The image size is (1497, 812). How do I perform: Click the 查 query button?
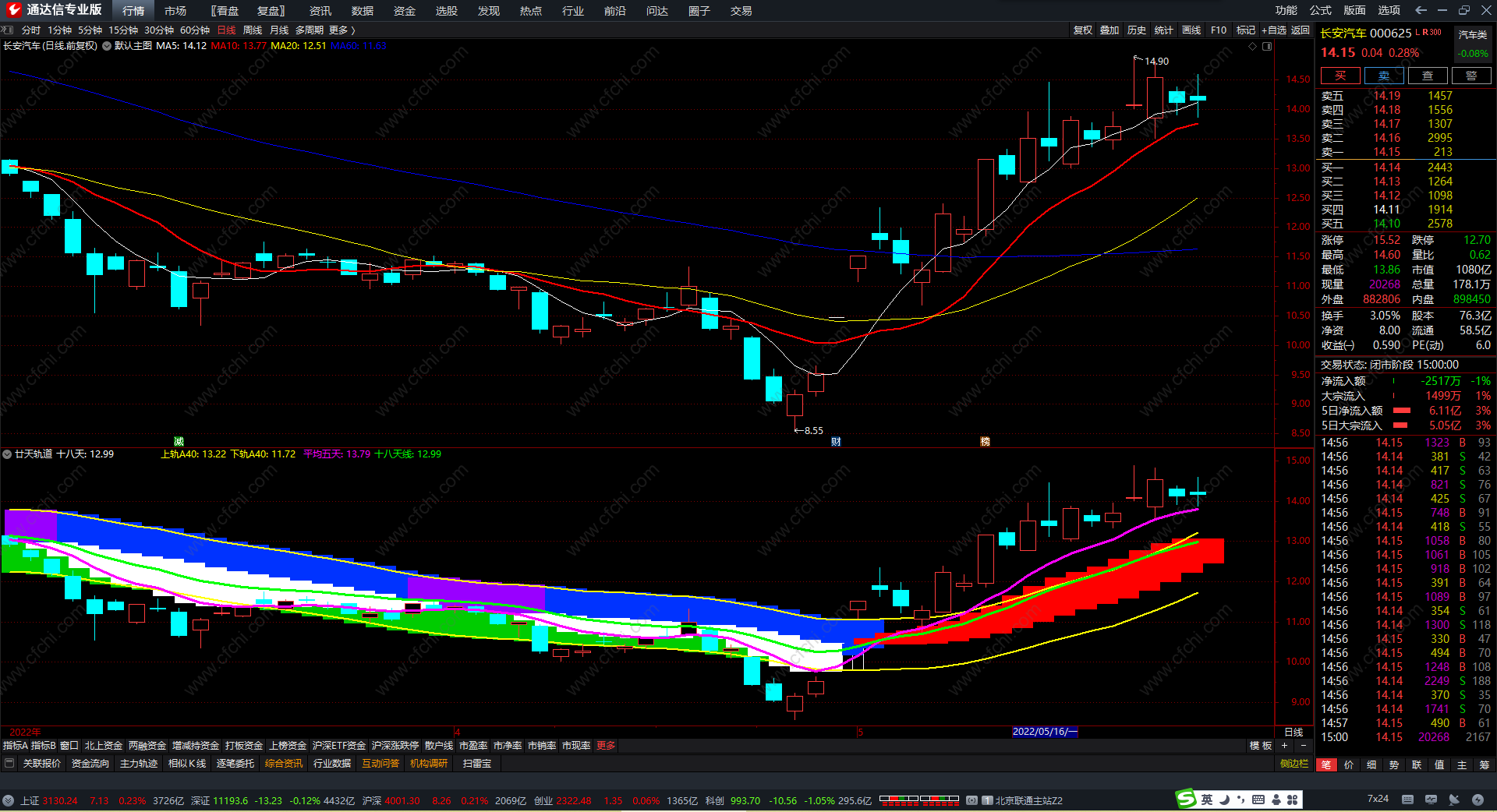coord(1428,76)
